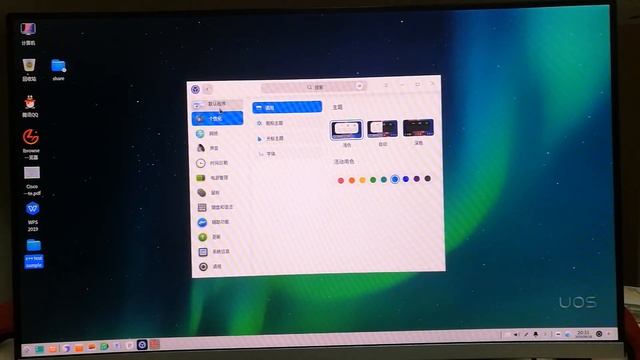
Task: Select the red Browser desktop icon
Action: pyautogui.click(x=31, y=144)
